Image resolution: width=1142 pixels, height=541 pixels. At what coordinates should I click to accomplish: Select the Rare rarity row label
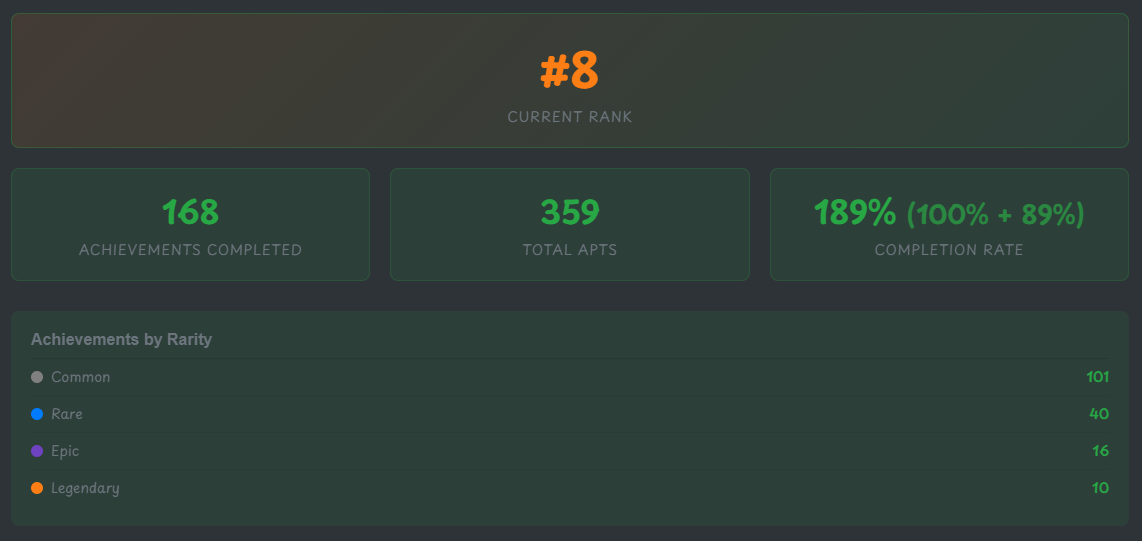[67, 414]
